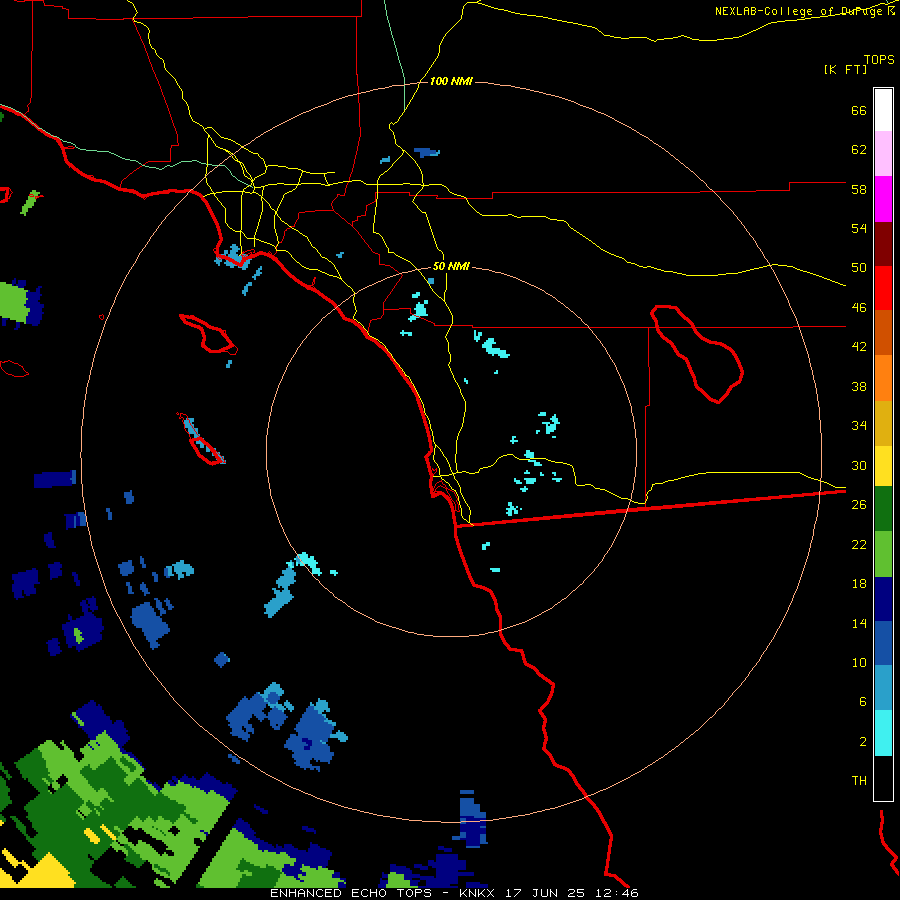Click the legend value "54"
Viewport: 900px width, 900px height.
pyautogui.click(x=859, y=228)
